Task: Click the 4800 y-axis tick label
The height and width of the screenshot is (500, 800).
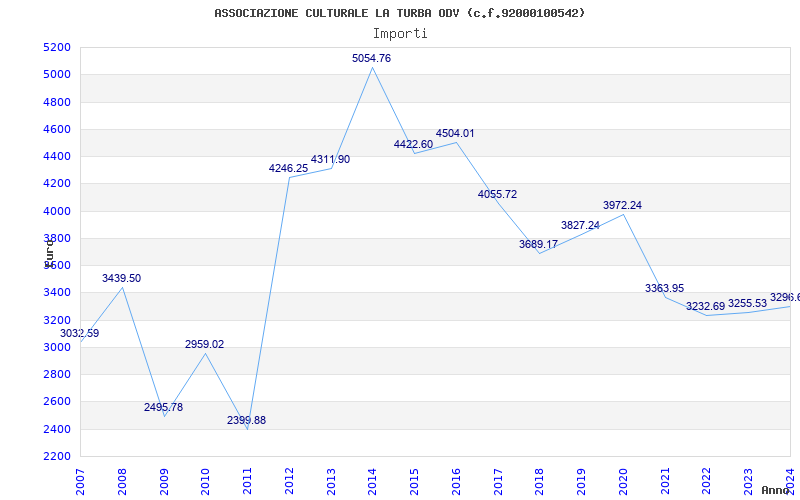Action: coord(57,102)
